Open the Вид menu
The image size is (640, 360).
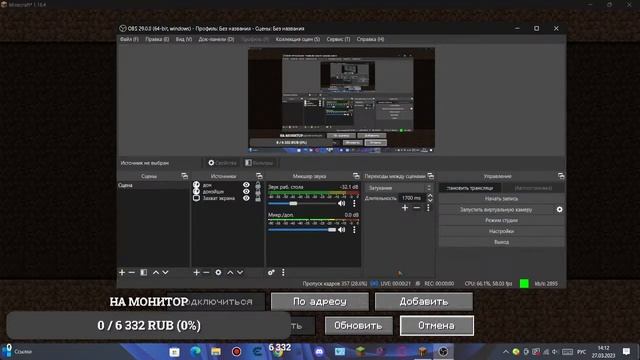point(184,39)
